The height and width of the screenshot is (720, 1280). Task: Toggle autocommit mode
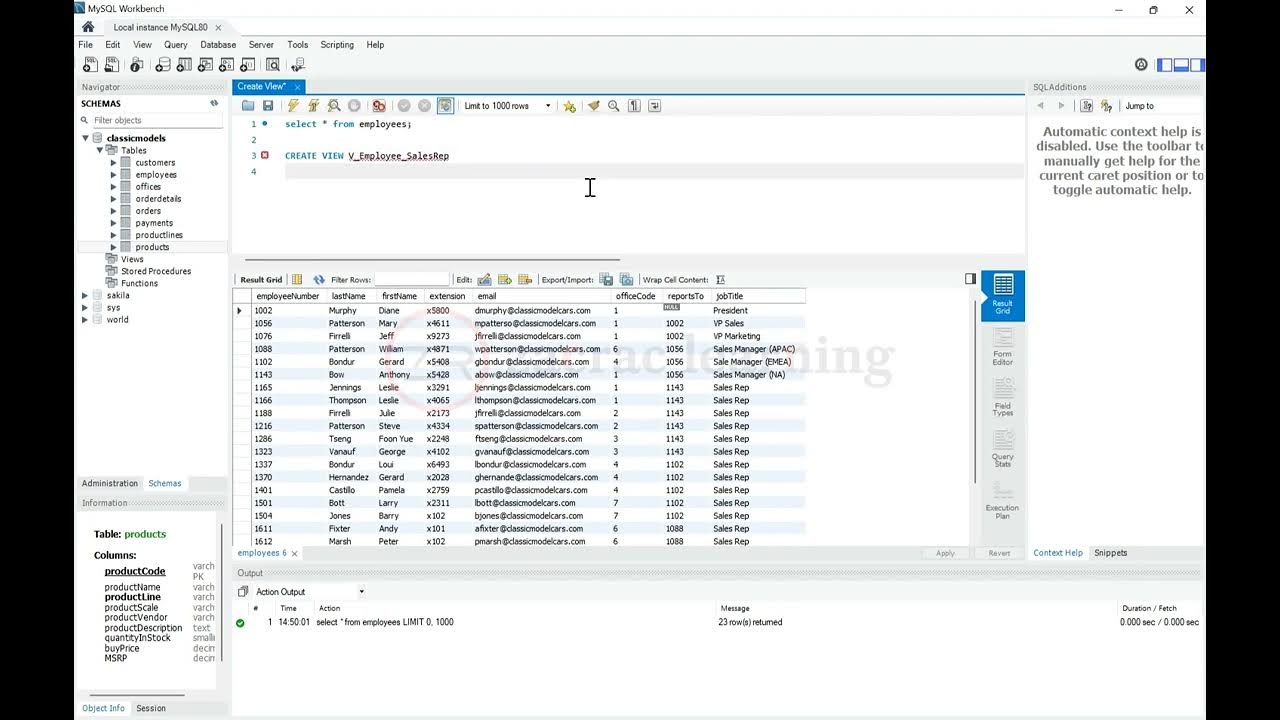pos(445,106)
